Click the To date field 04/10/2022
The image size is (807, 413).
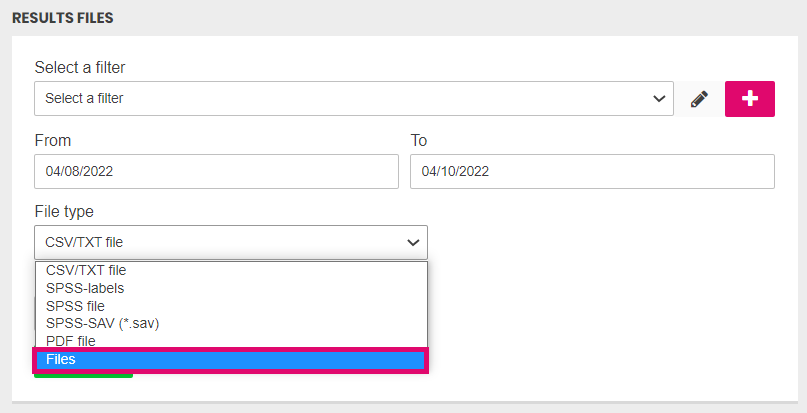592,171
